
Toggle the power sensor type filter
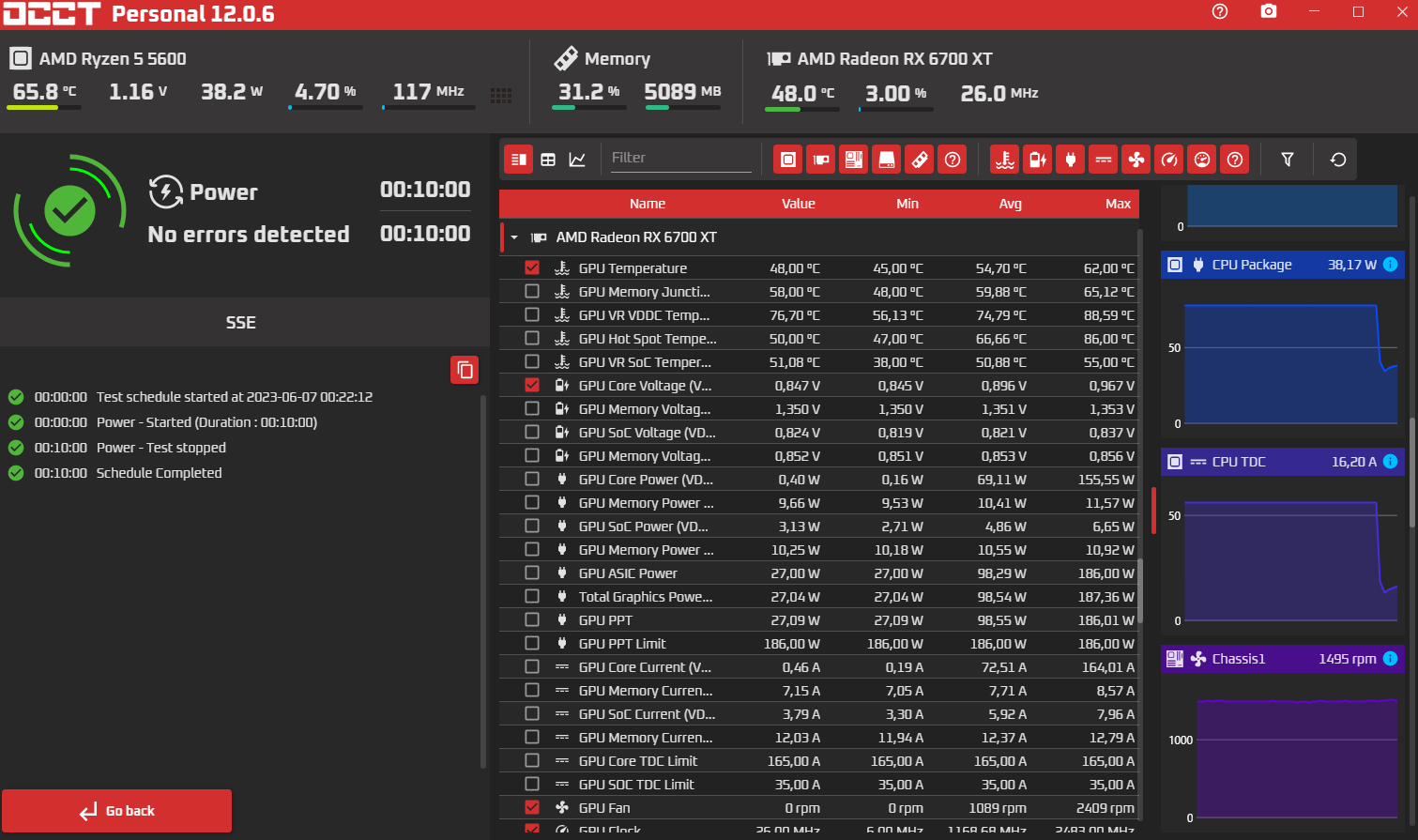[x=1071, y=160]
